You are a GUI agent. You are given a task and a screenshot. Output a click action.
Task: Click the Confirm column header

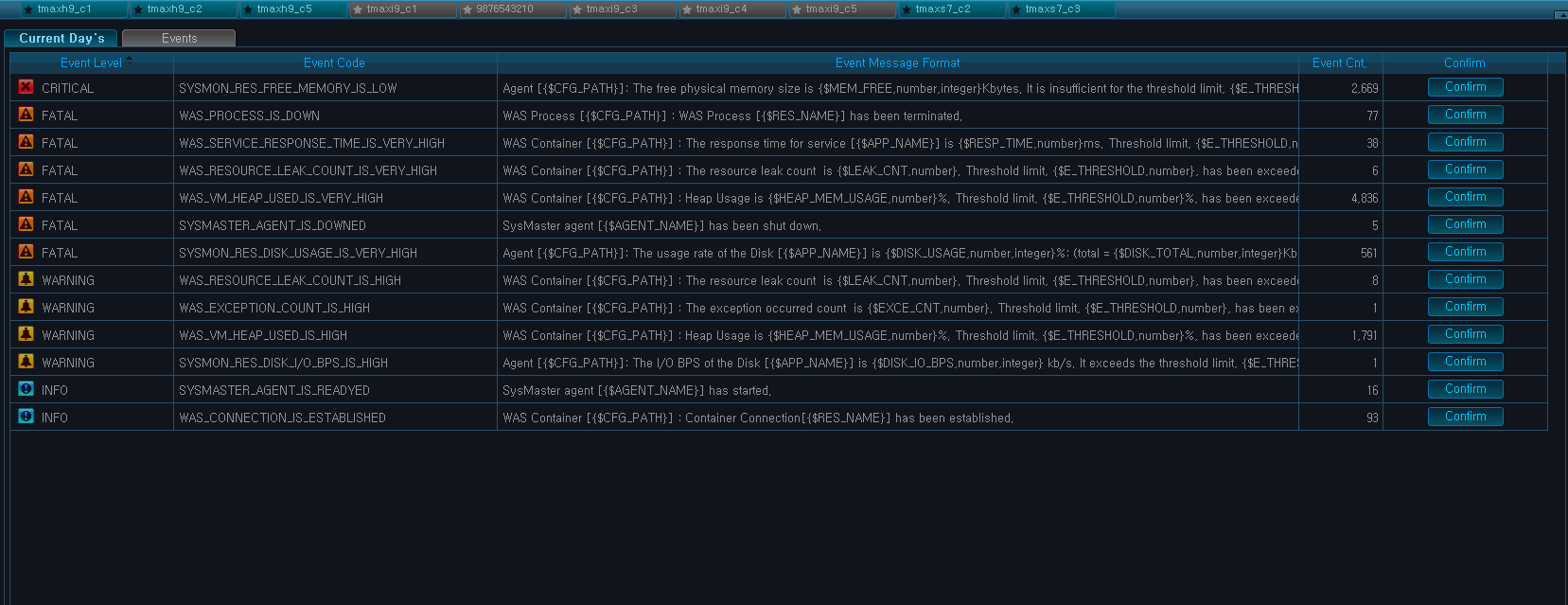[x=1465, y=63]
